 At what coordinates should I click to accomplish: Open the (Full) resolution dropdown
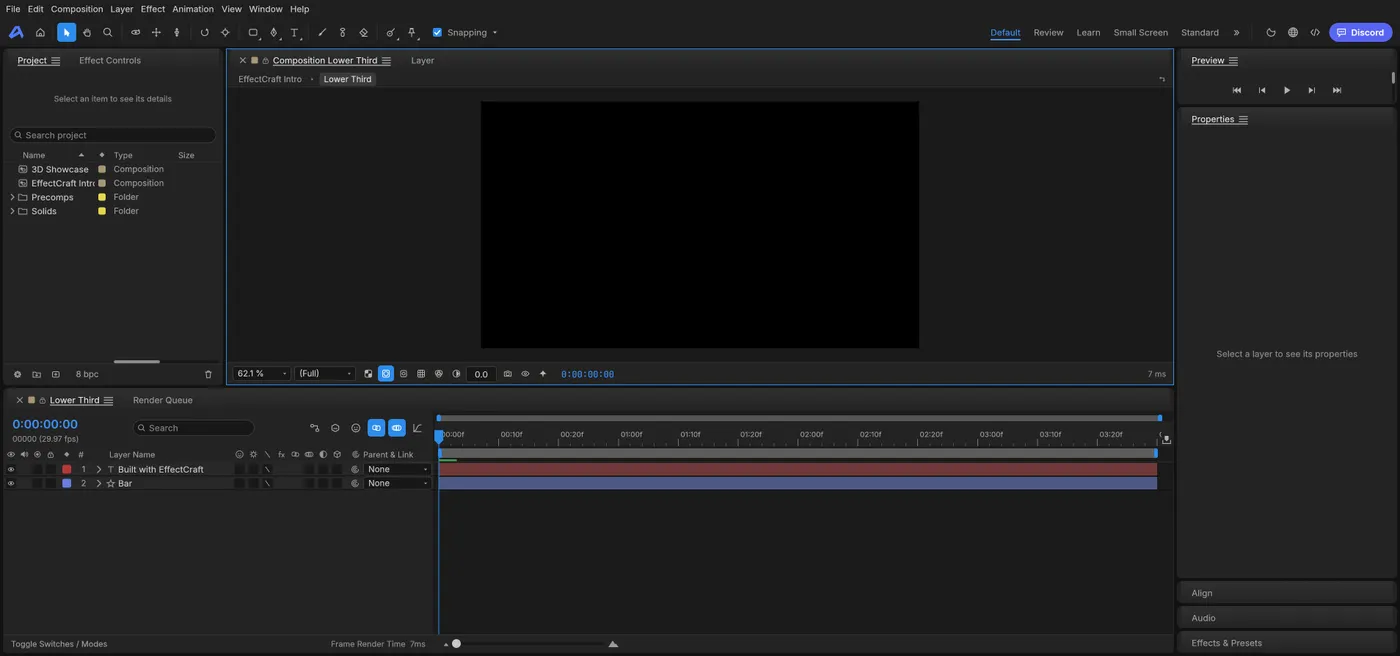coord(325,374)
